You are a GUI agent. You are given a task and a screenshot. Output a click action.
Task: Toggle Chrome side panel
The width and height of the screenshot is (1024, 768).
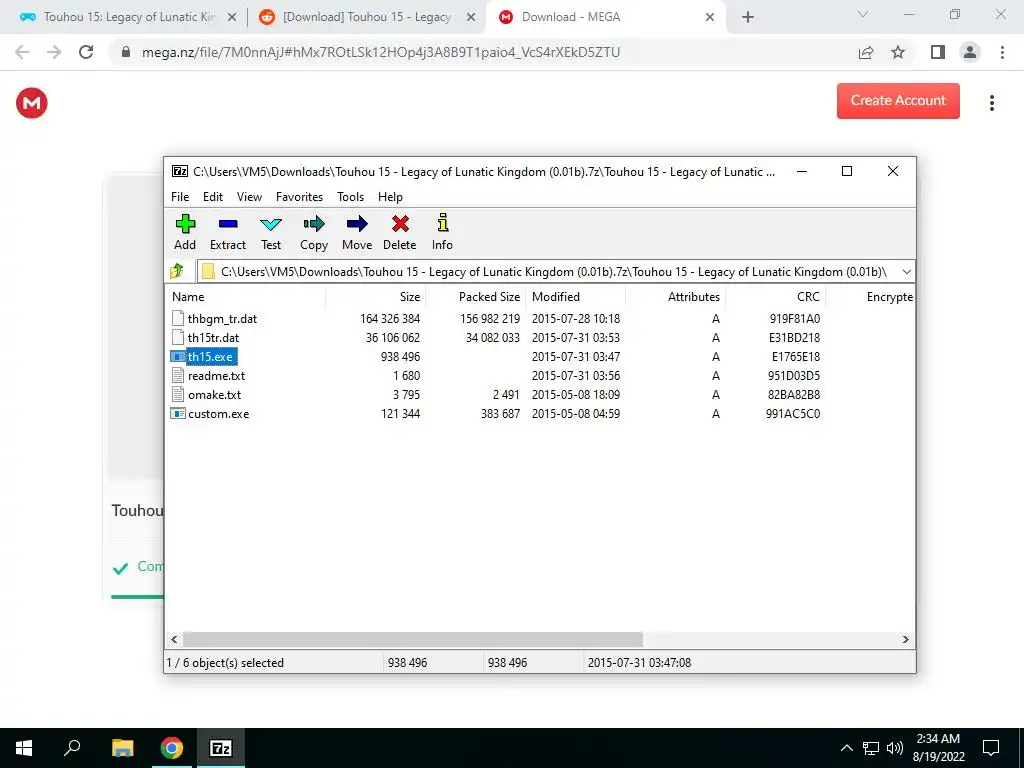pyautogui.click(x=938, y=52)
